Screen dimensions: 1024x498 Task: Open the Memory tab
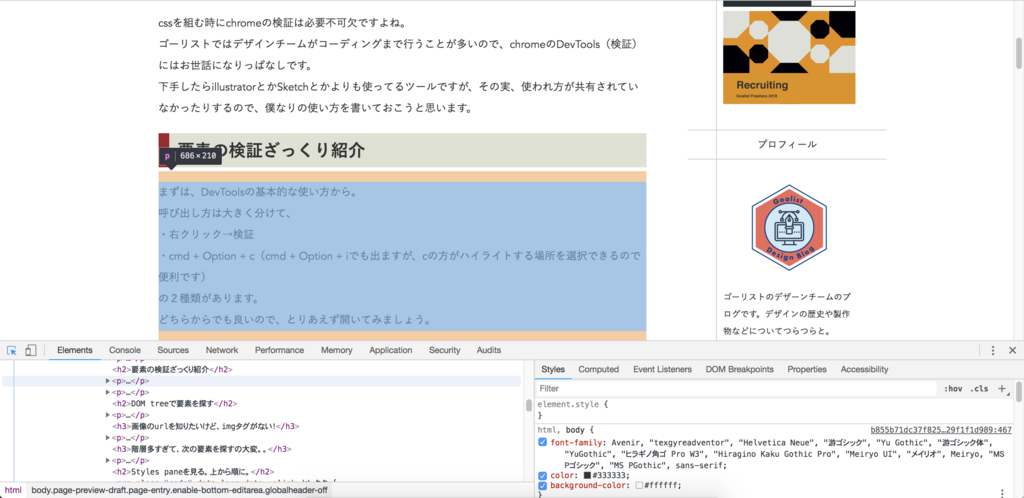[336, 350]
